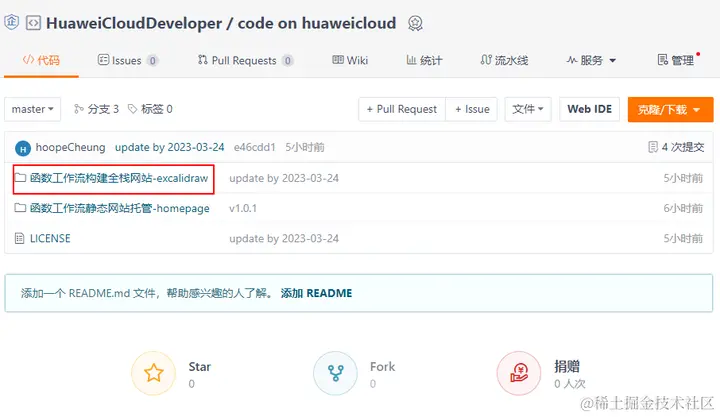This screenshot has width=720, height=417.
Task: View the 分支 3 branches list
Action: click(96, 109)
